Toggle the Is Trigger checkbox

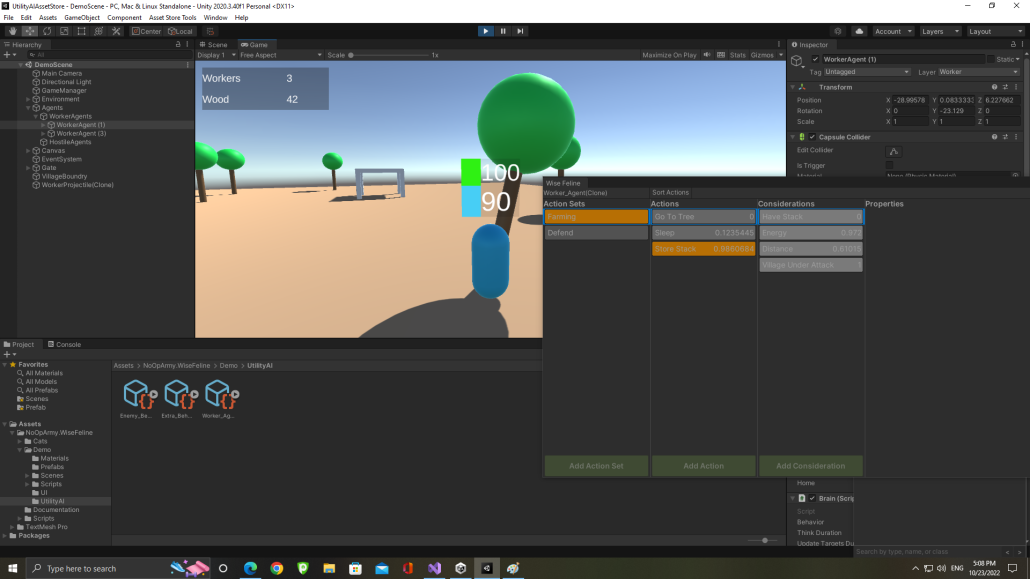[x=889, y=166]
